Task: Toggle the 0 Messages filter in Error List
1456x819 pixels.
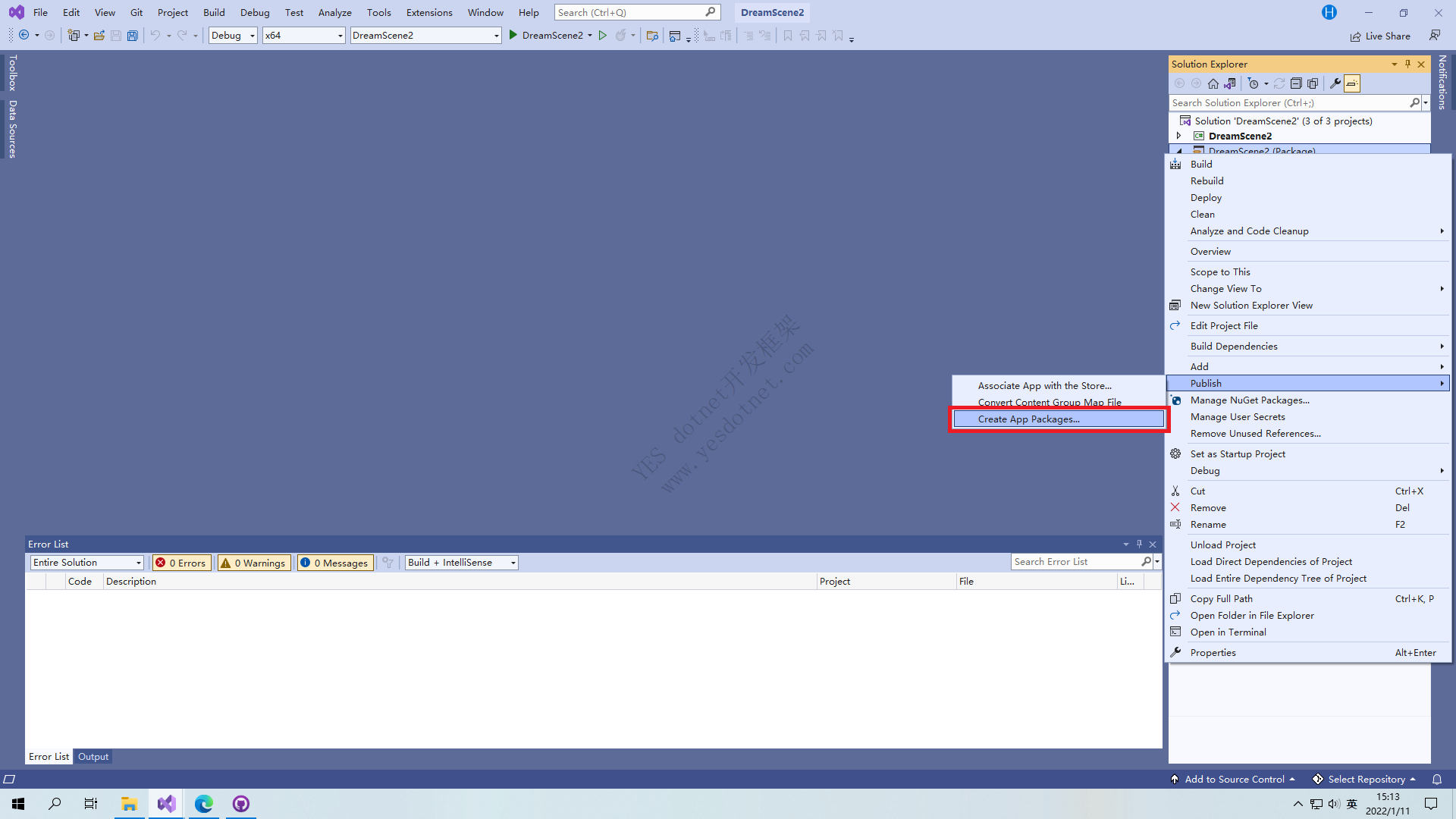Action: 334,563
